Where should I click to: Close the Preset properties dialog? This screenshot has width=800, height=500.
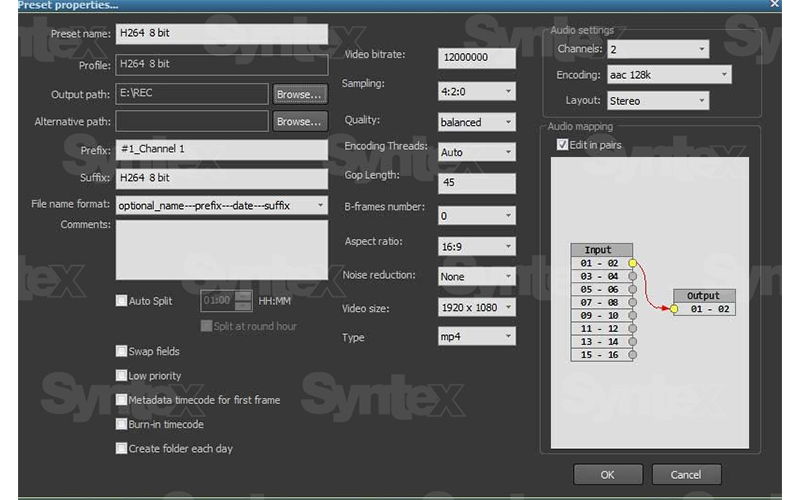coord(774,4)
